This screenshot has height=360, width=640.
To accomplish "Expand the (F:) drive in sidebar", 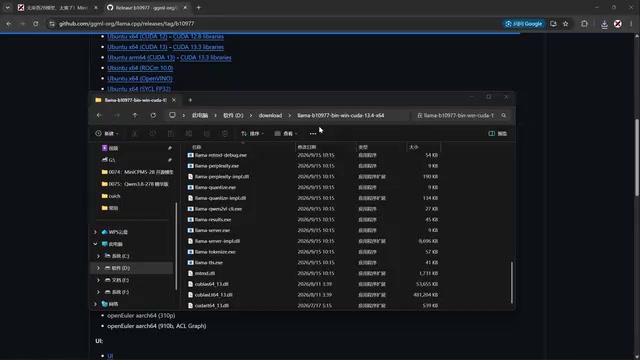I will (98, 292).
